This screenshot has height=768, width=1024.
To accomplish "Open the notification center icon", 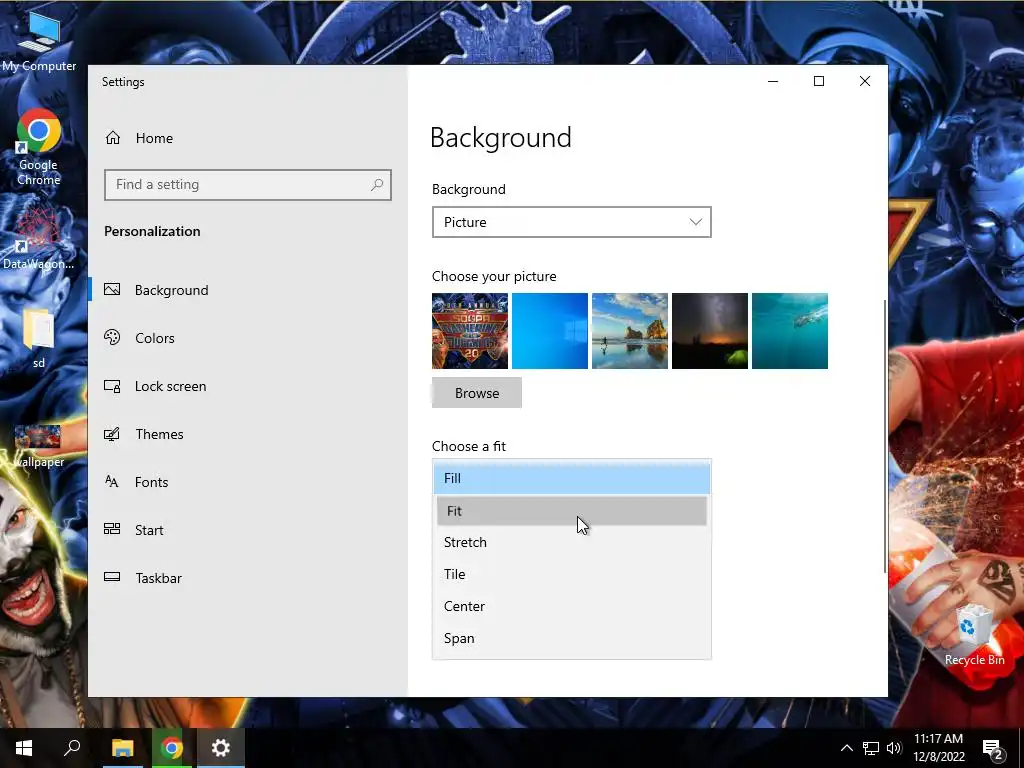I will click(x=993, y=749).
